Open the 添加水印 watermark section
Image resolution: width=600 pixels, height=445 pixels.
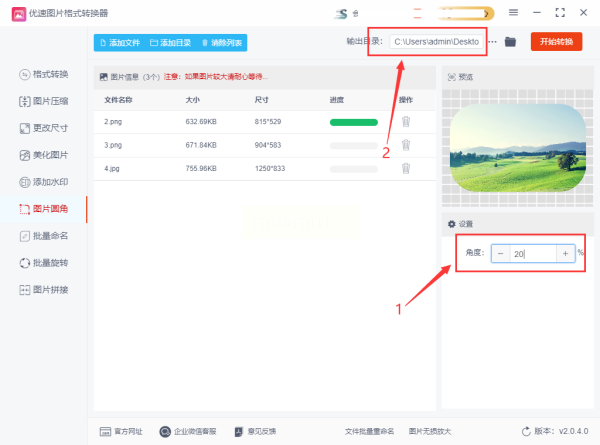click(44, 182)
